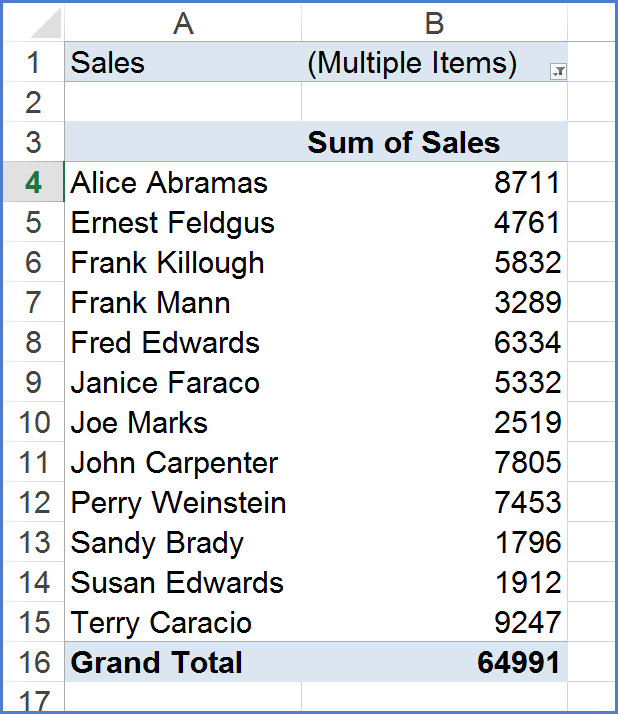Select column A header
This screenshot has width=618, height=714.
pos(183,23)
